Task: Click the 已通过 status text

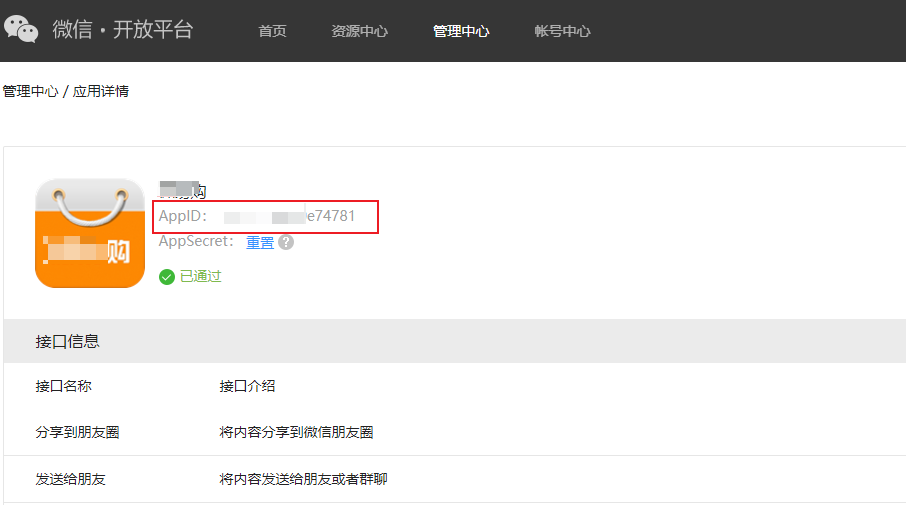Action: 200,276
